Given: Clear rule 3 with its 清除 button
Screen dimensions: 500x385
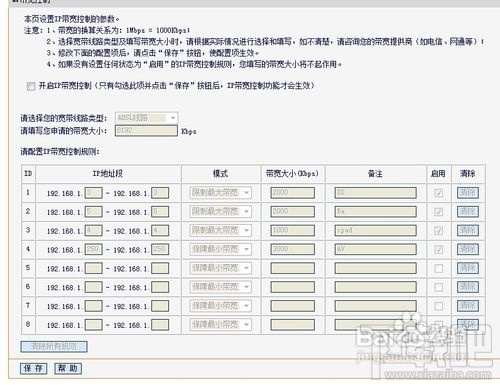Looking at the screenshot, I should click(x=468, y=230).
